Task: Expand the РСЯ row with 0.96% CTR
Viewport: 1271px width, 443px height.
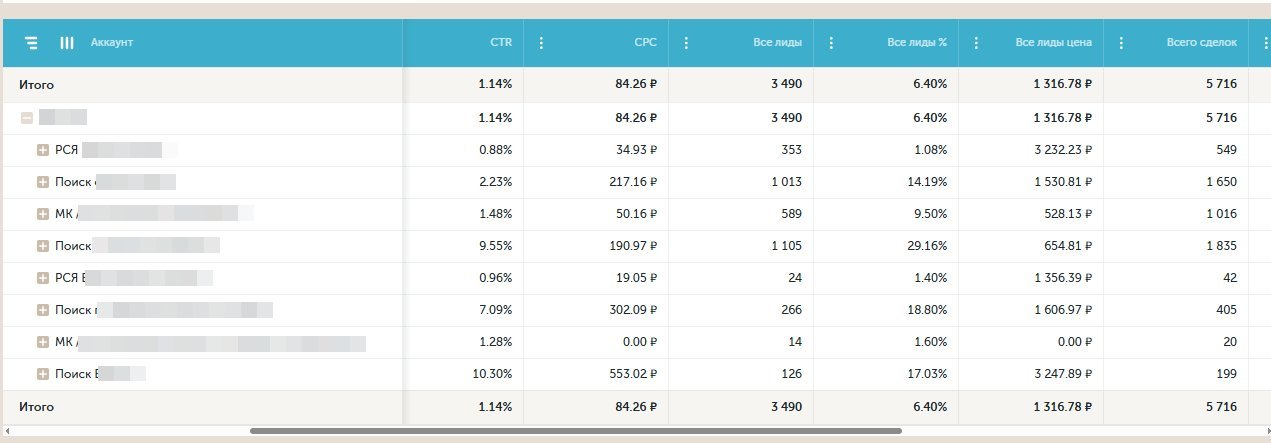Action: tap(43, 278)
